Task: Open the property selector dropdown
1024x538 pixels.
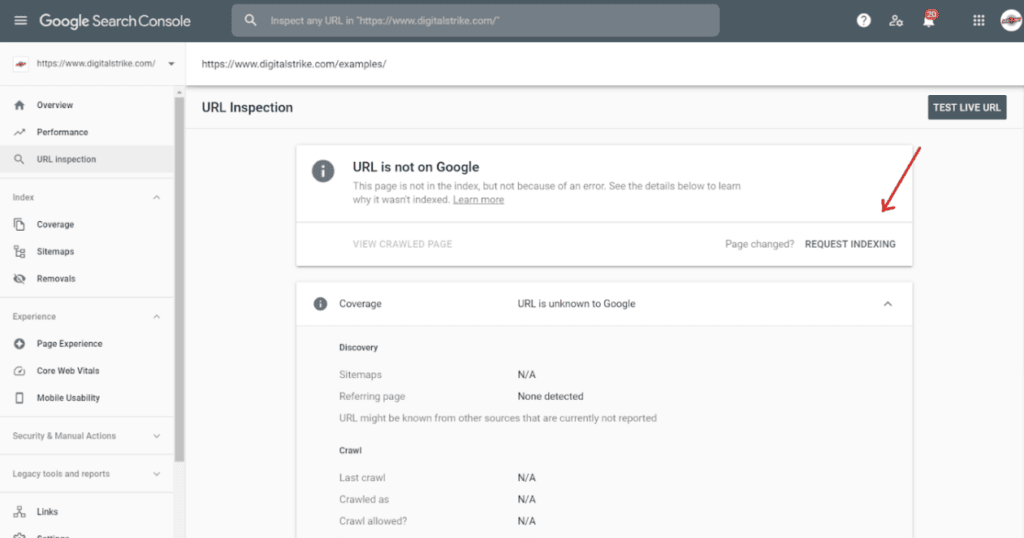Action: tap(171, 64)
